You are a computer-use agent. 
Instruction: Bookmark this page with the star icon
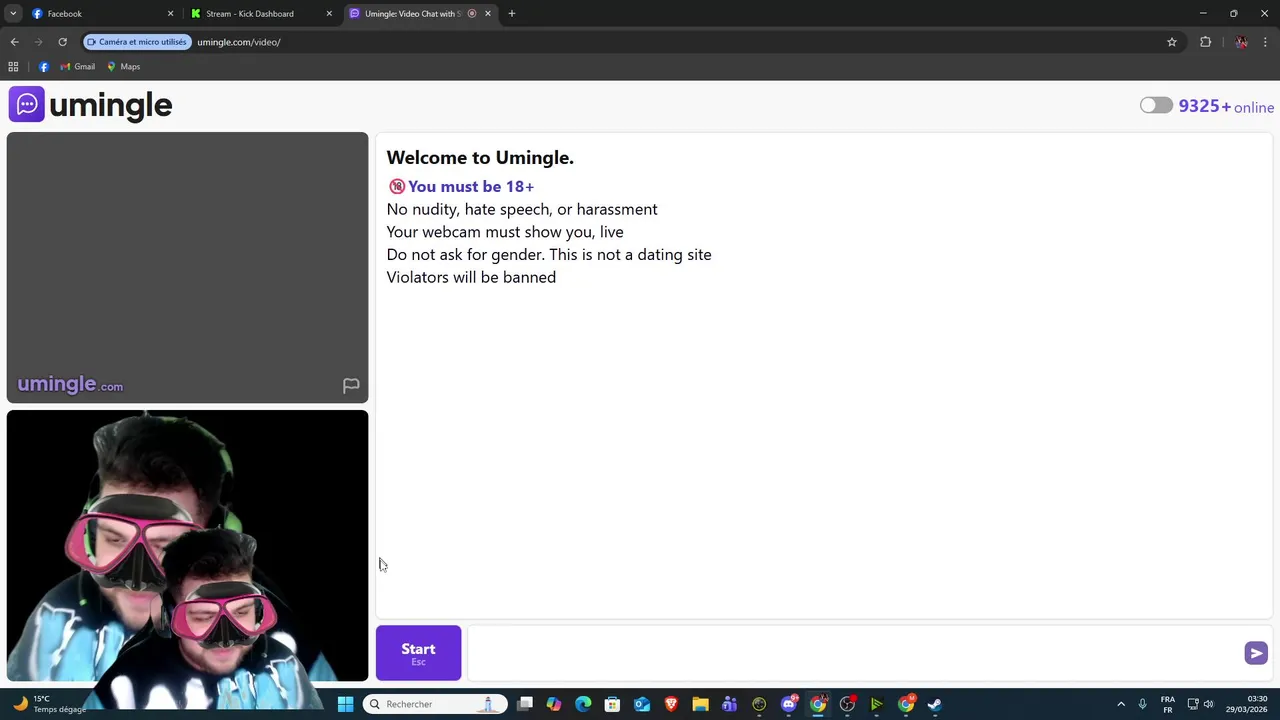click(1172, 42)
